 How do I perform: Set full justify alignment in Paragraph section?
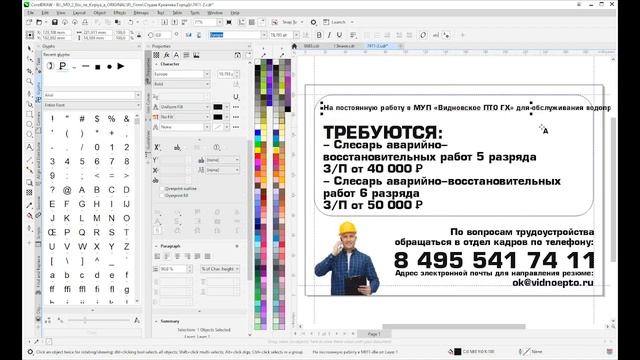point(198,256)
